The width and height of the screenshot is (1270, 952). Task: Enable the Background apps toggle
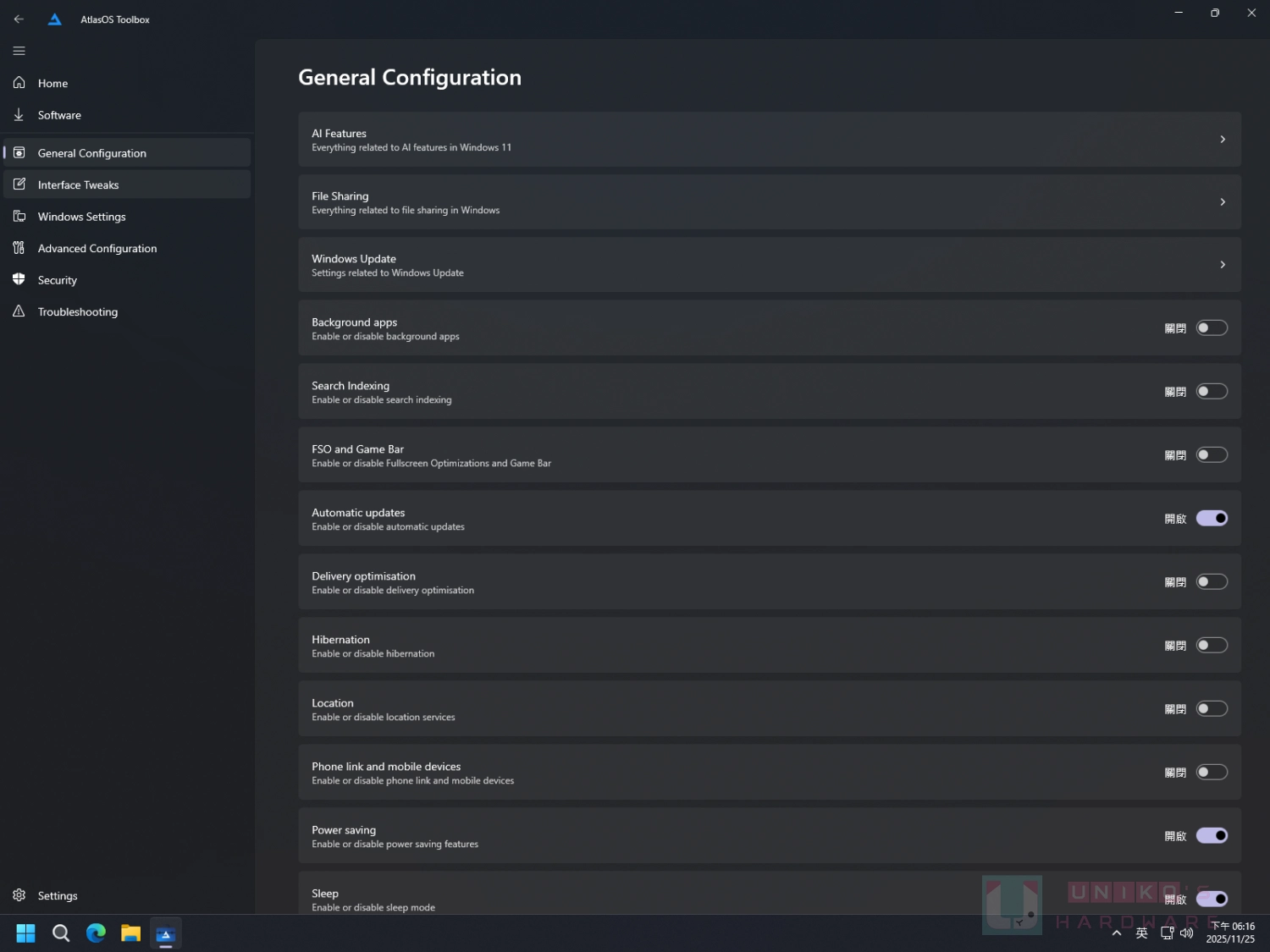(1212, 327)
